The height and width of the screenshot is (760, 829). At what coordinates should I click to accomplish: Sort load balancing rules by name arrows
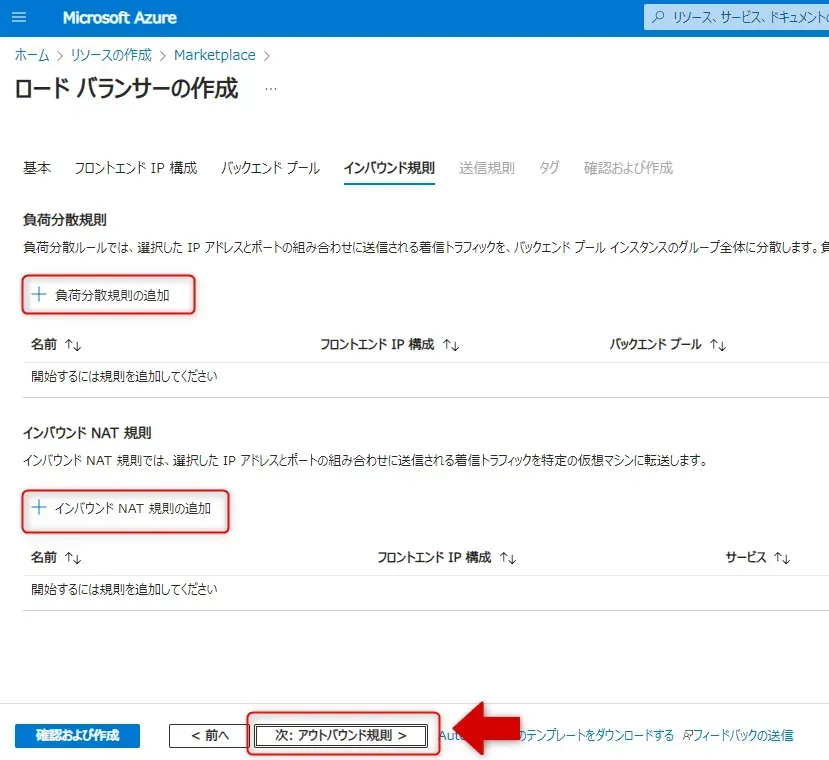(73, 345)
